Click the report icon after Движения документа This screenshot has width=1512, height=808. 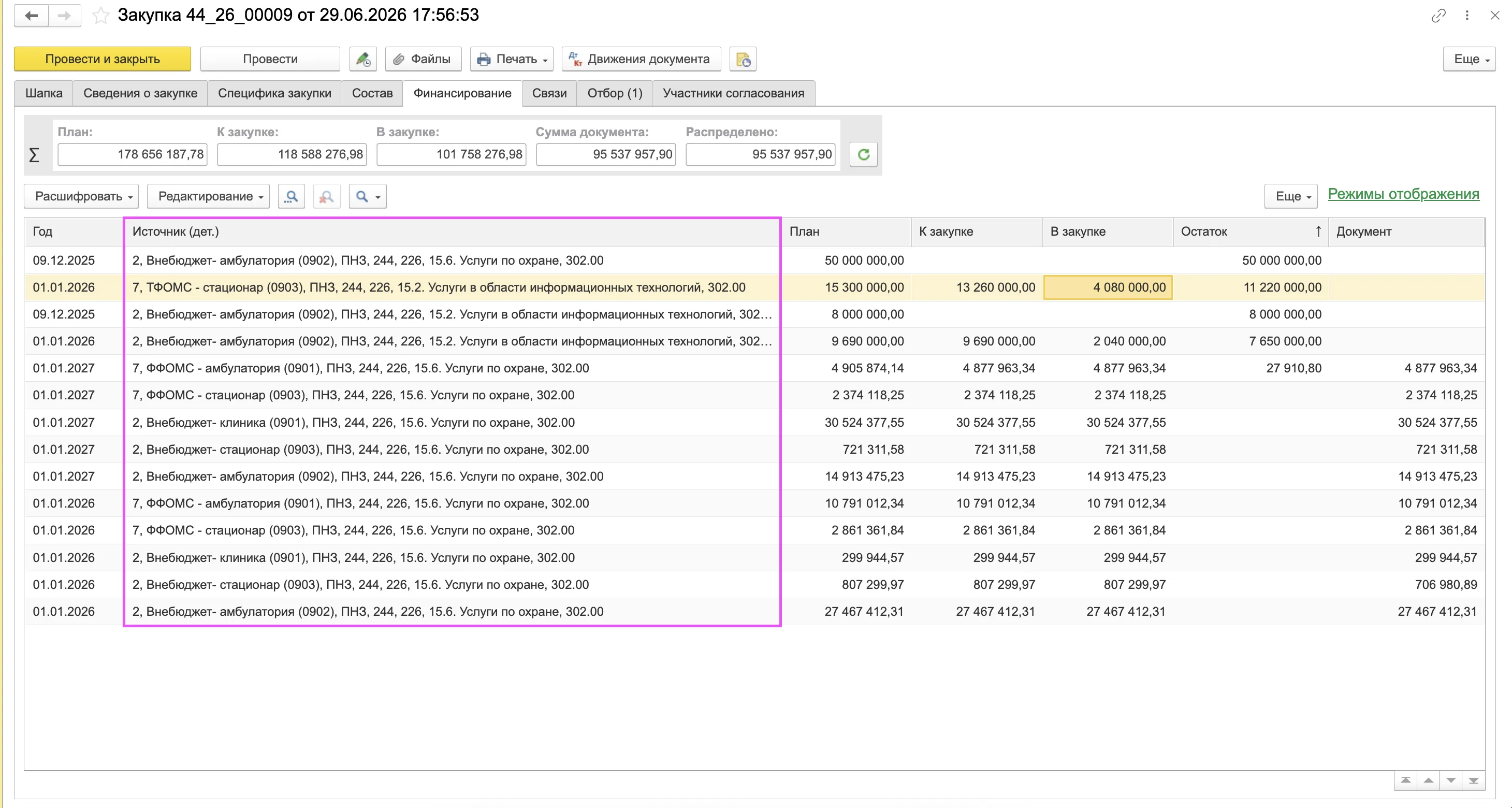pyautogui.click(x=743, y=60)
